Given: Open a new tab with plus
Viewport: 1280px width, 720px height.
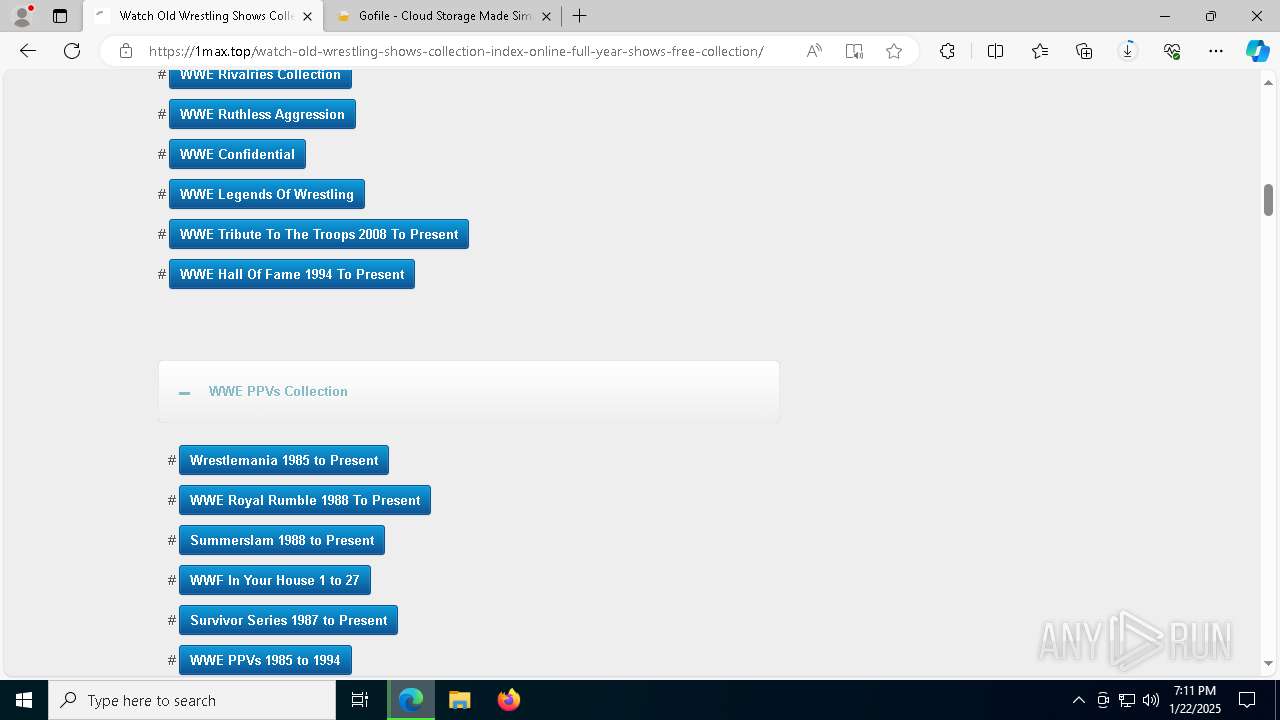Looking at the screenshot, I should tap(579, 16).
